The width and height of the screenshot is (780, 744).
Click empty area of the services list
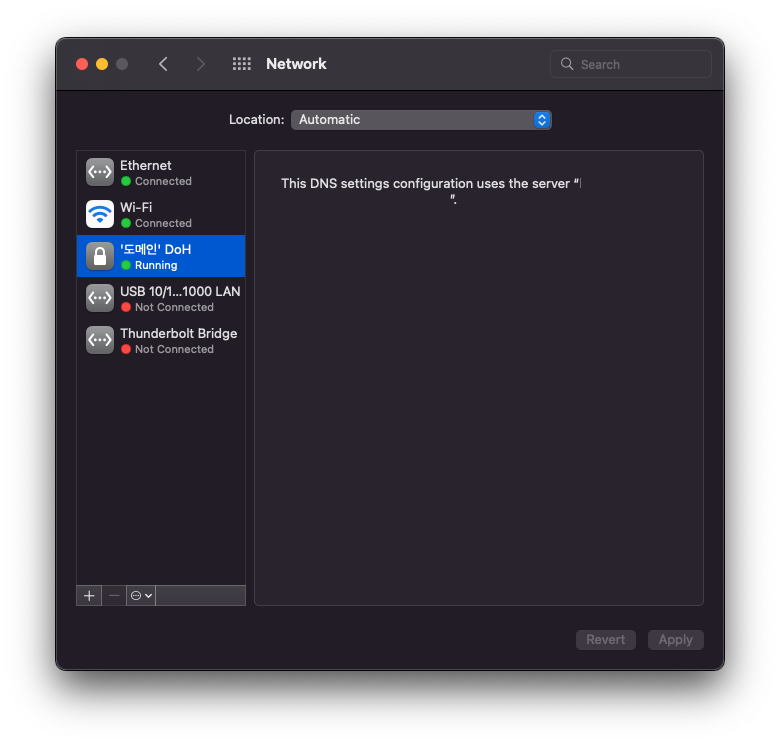[x=160, y=470]
